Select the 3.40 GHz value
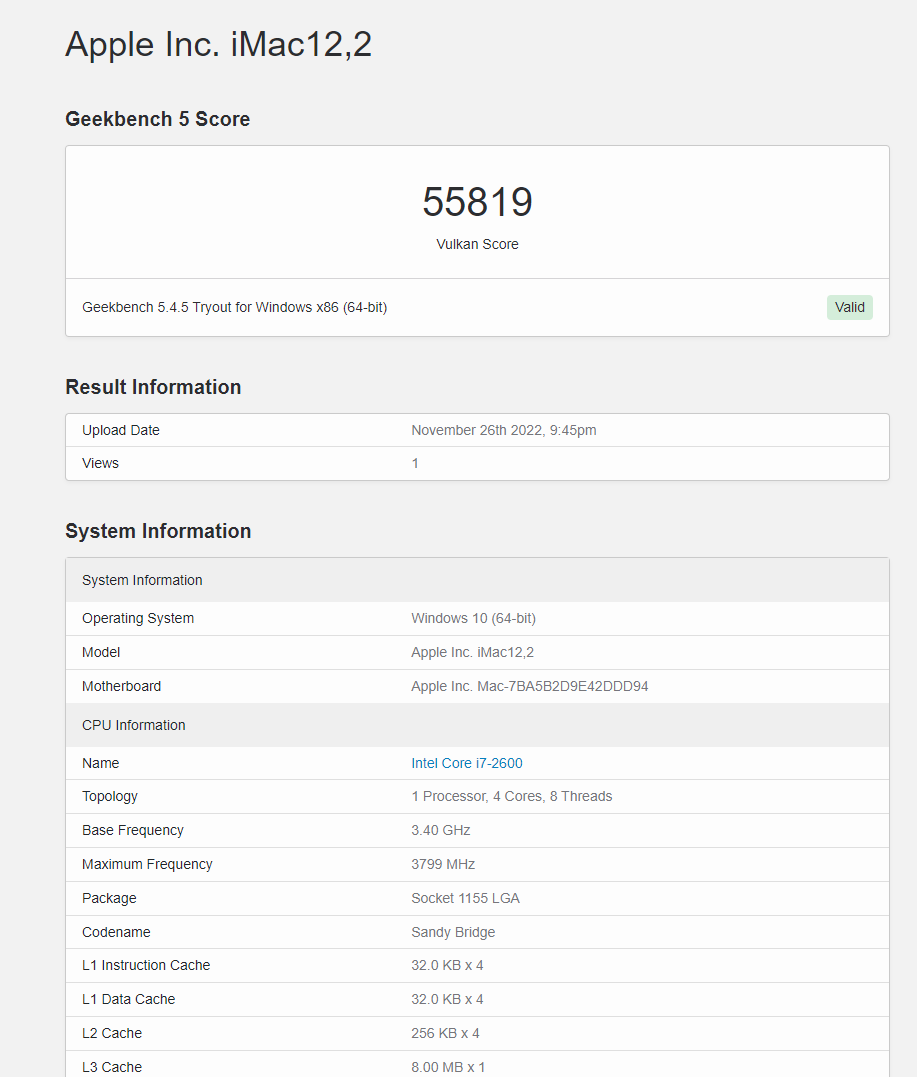This screenshot has width=917, height=1077. point(441,830)
